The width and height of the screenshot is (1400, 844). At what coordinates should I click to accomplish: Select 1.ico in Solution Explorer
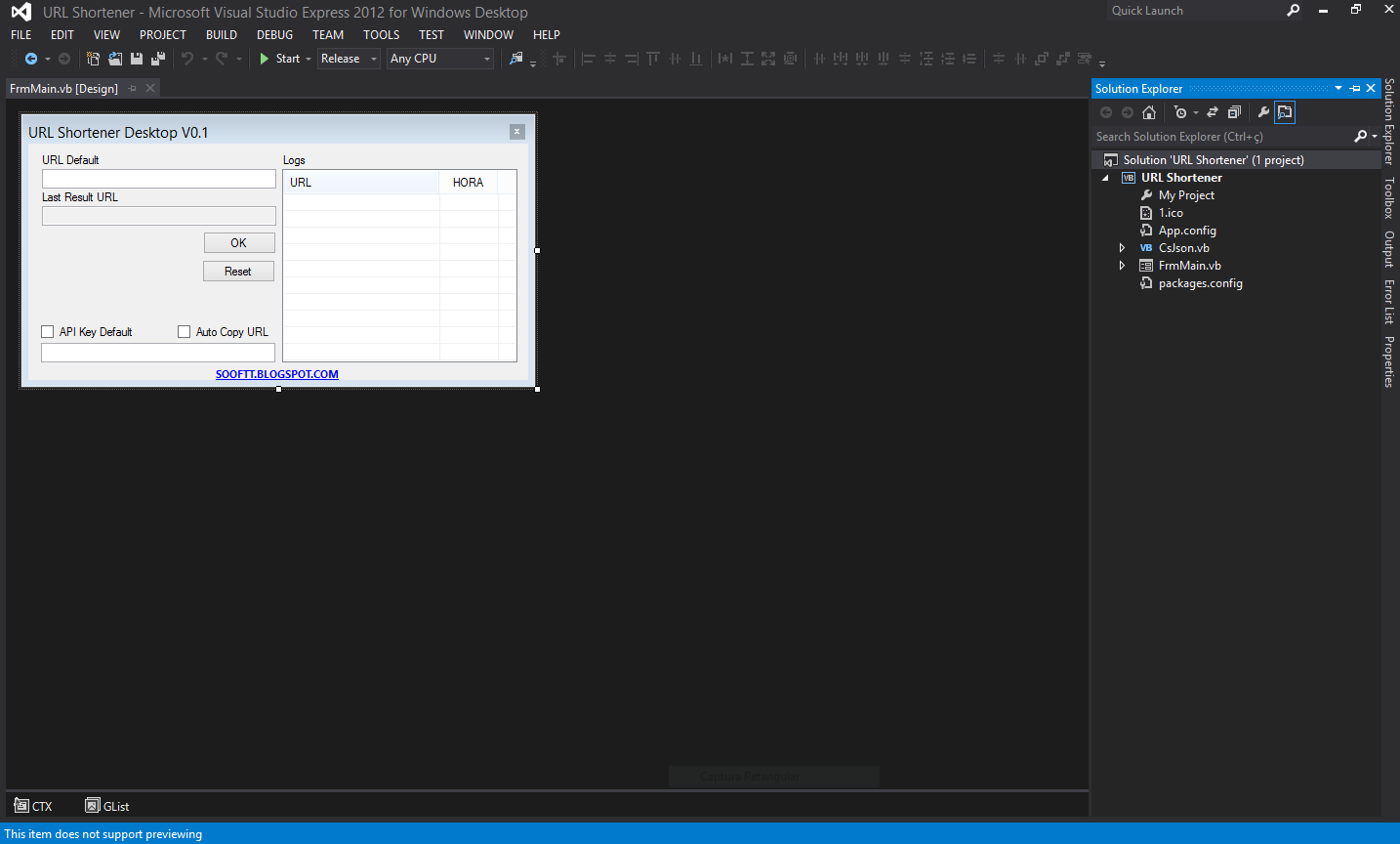click(x=1171, y=213)
